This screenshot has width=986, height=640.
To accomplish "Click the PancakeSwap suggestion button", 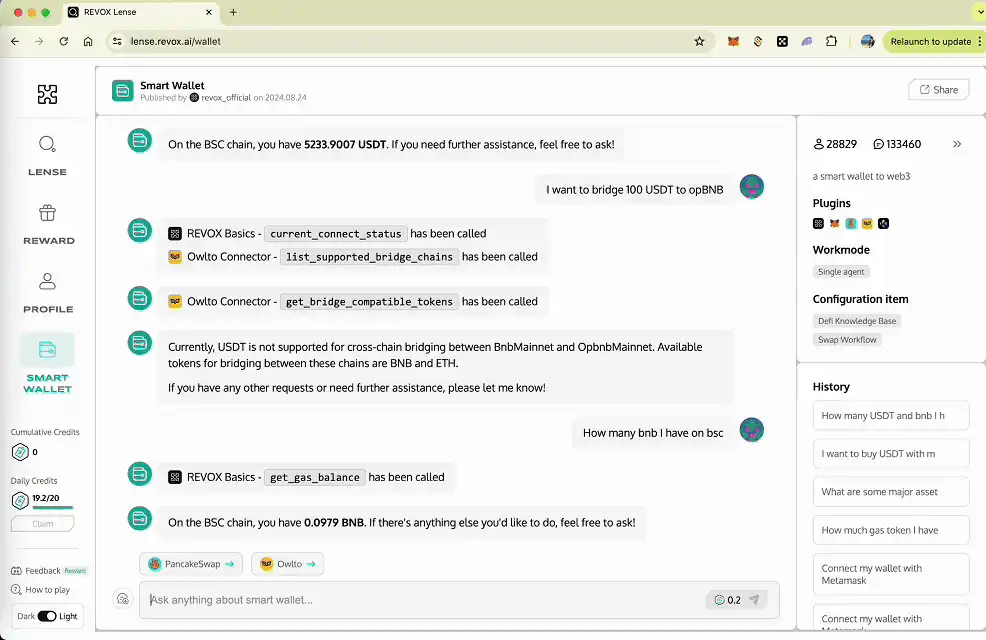I will coord(191,564).
